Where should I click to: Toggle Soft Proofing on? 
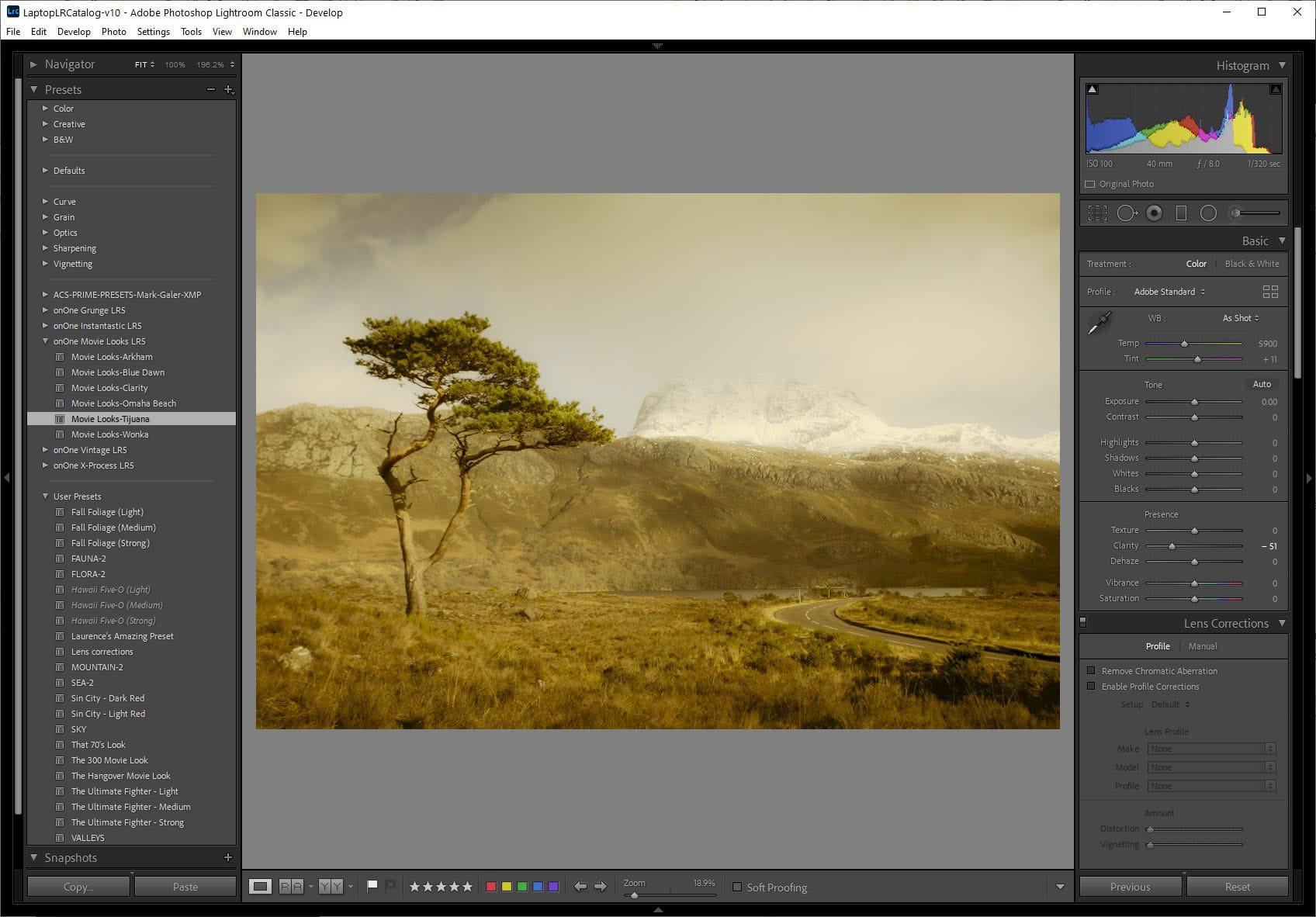(736, 887)
